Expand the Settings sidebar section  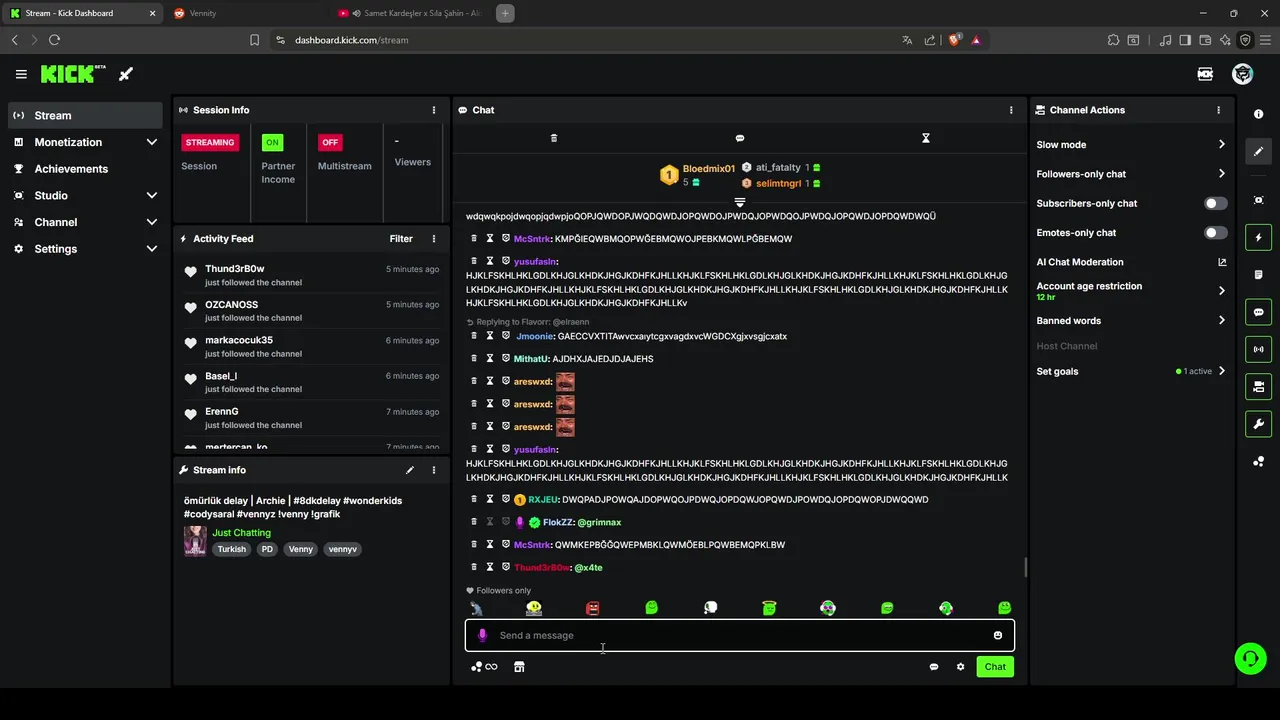[x=86, y=249]
